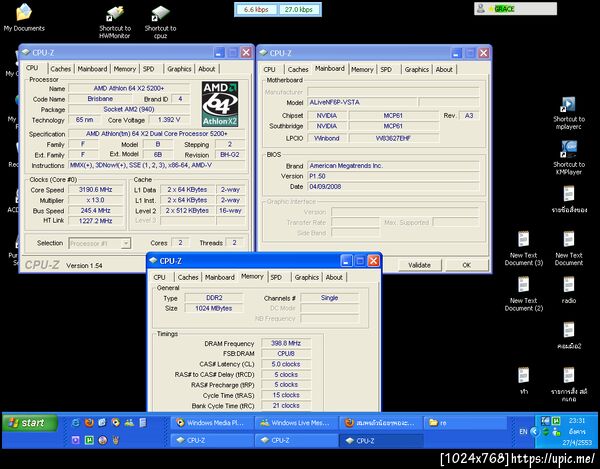The height and width of the screenshot is (469, 600).
Task: Click title bar icon of Memory CPU-Z window
Action: click(153, 261)
